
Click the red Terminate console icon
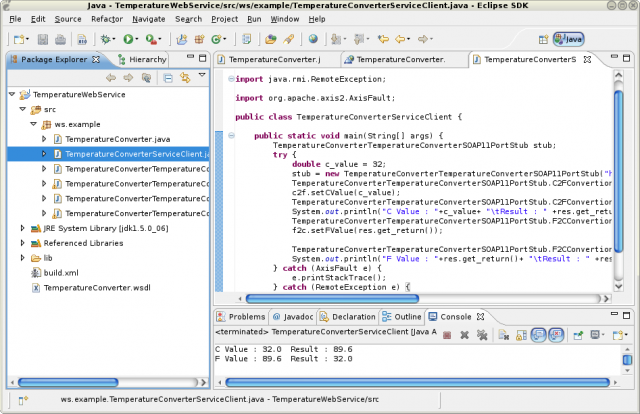[x=447, y=335]
